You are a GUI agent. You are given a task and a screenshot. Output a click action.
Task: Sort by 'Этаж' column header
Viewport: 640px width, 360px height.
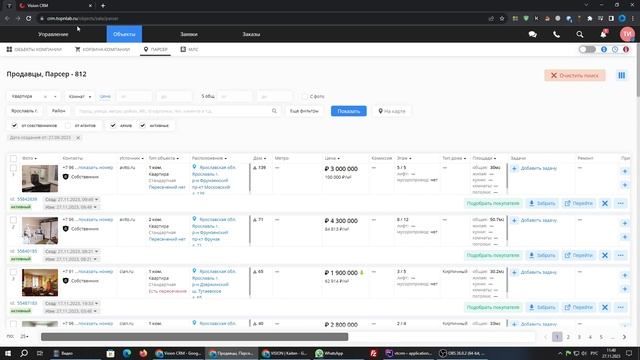click(x=404, y=158)
